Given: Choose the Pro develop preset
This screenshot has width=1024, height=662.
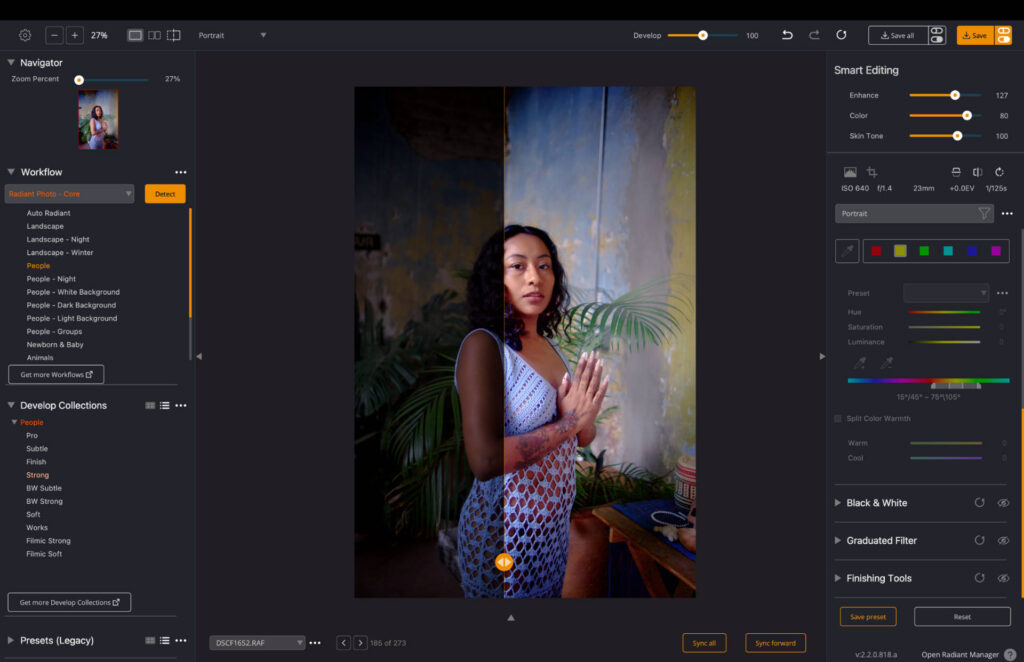Looking at the screenshot, I should pos(32,435).
